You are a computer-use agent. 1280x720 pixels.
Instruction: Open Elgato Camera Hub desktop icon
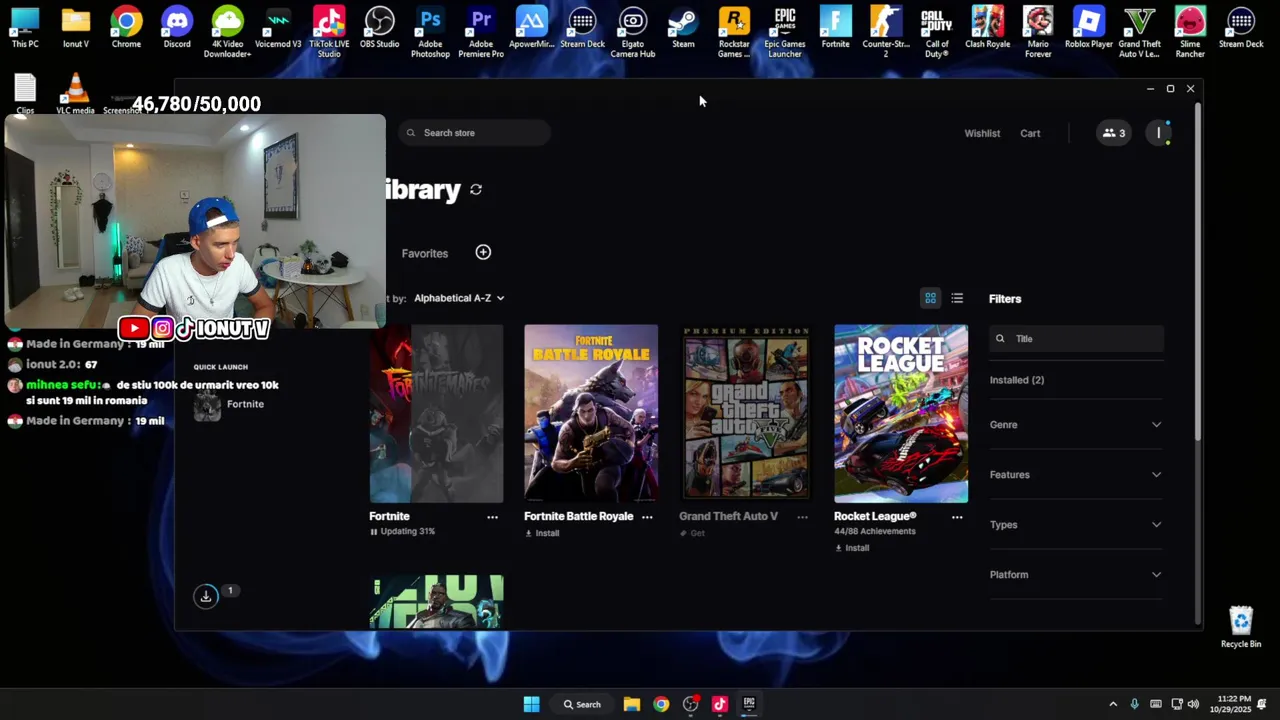pyautogui.click(x=633, y=32)
